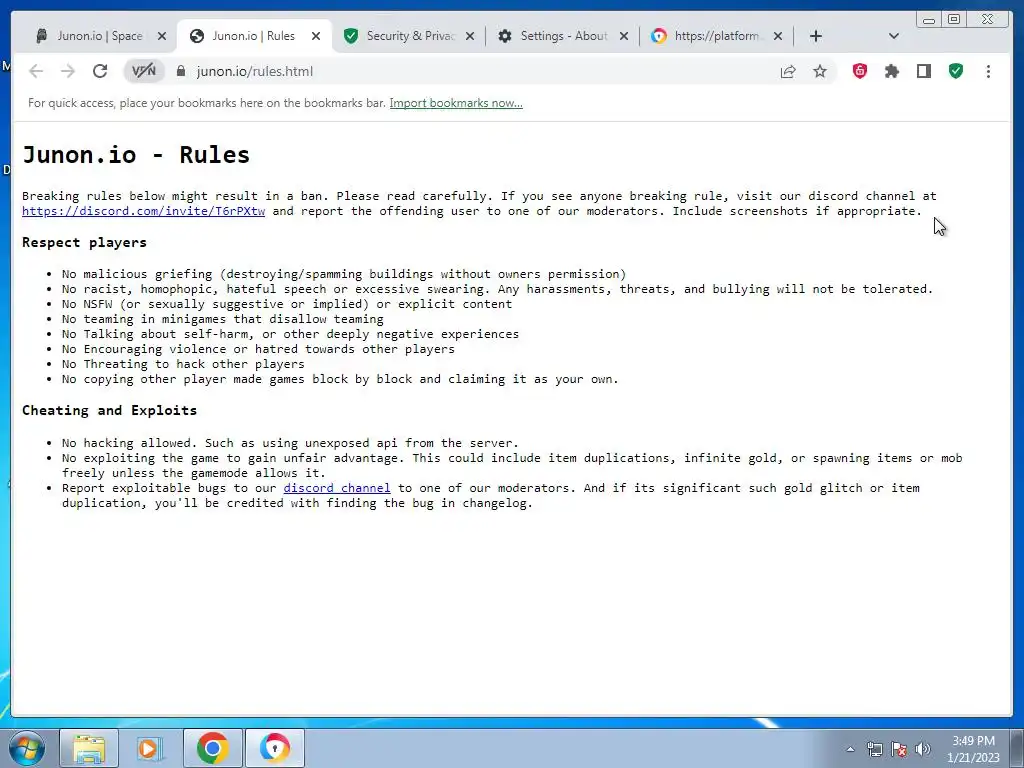Open Windows Explorer from the taskbar
1024x768 pixels.
click(x=89, y=748)
